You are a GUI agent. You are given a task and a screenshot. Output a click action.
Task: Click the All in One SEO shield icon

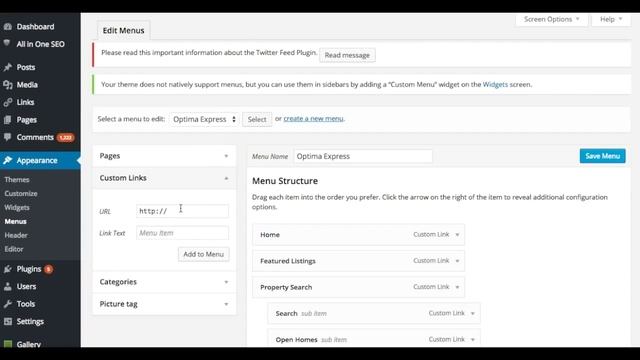point(7,43)
